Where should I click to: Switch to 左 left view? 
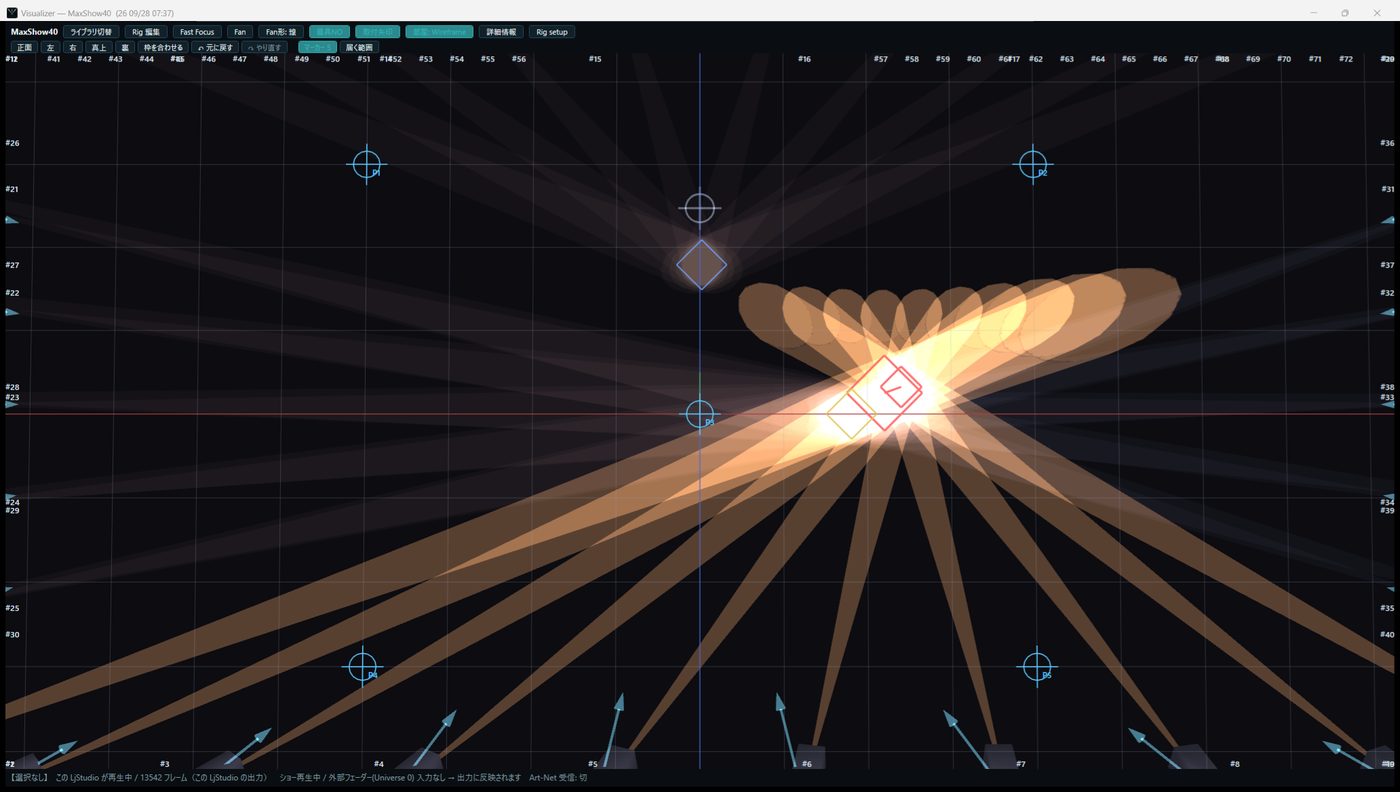[51, 47]
